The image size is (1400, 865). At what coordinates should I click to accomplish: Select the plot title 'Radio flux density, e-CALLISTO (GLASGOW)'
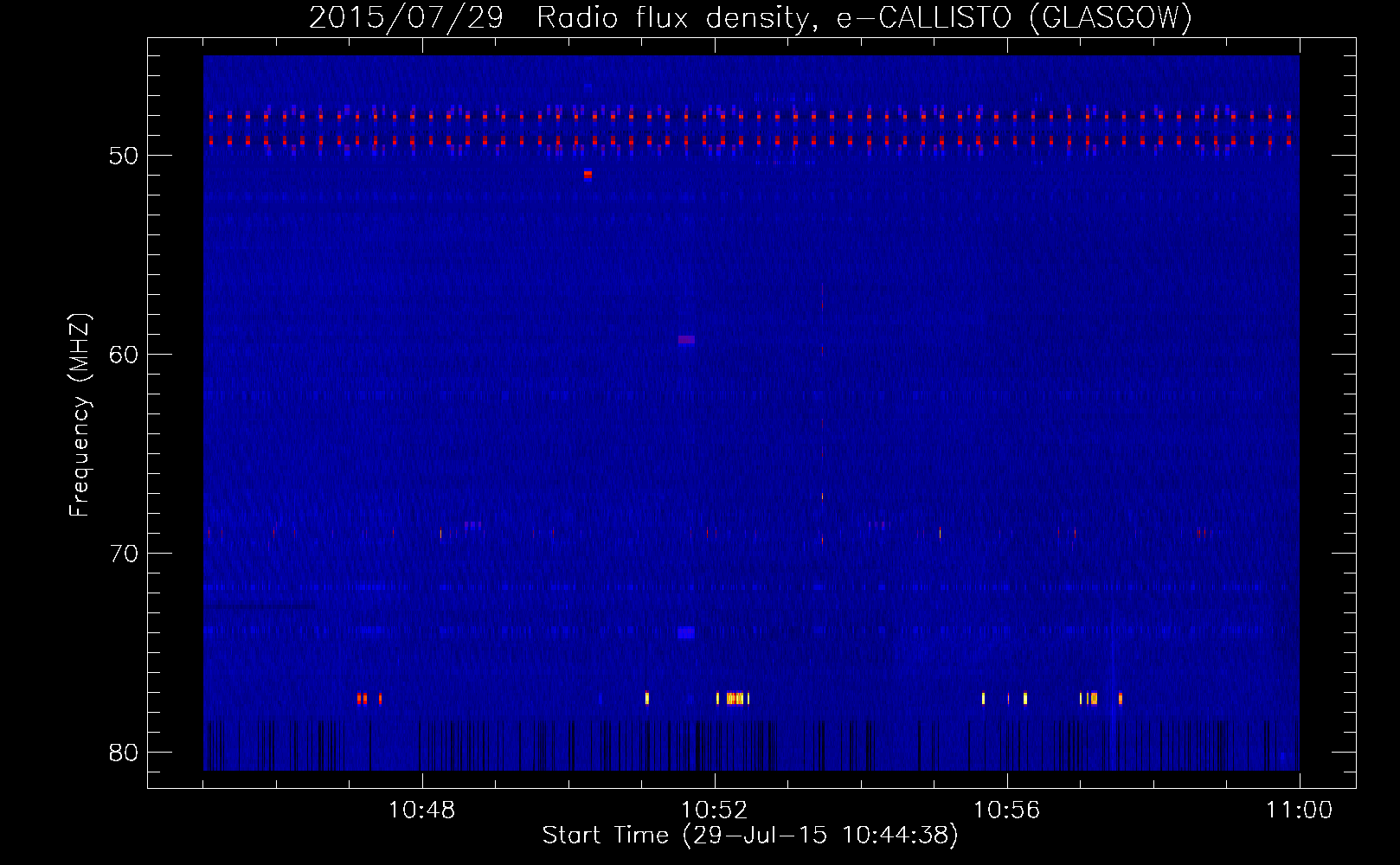pyautogui.click(x=864, y=17)
